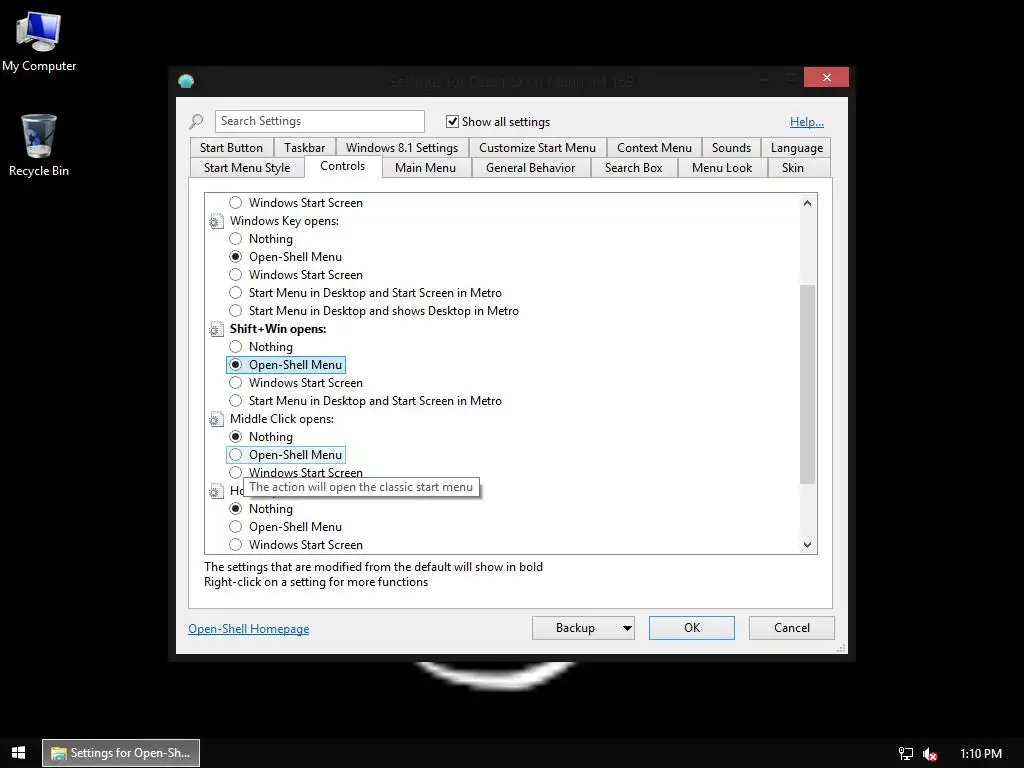Switch to Start Menu Style tab
1024x768 pixels.
[247, 168]
